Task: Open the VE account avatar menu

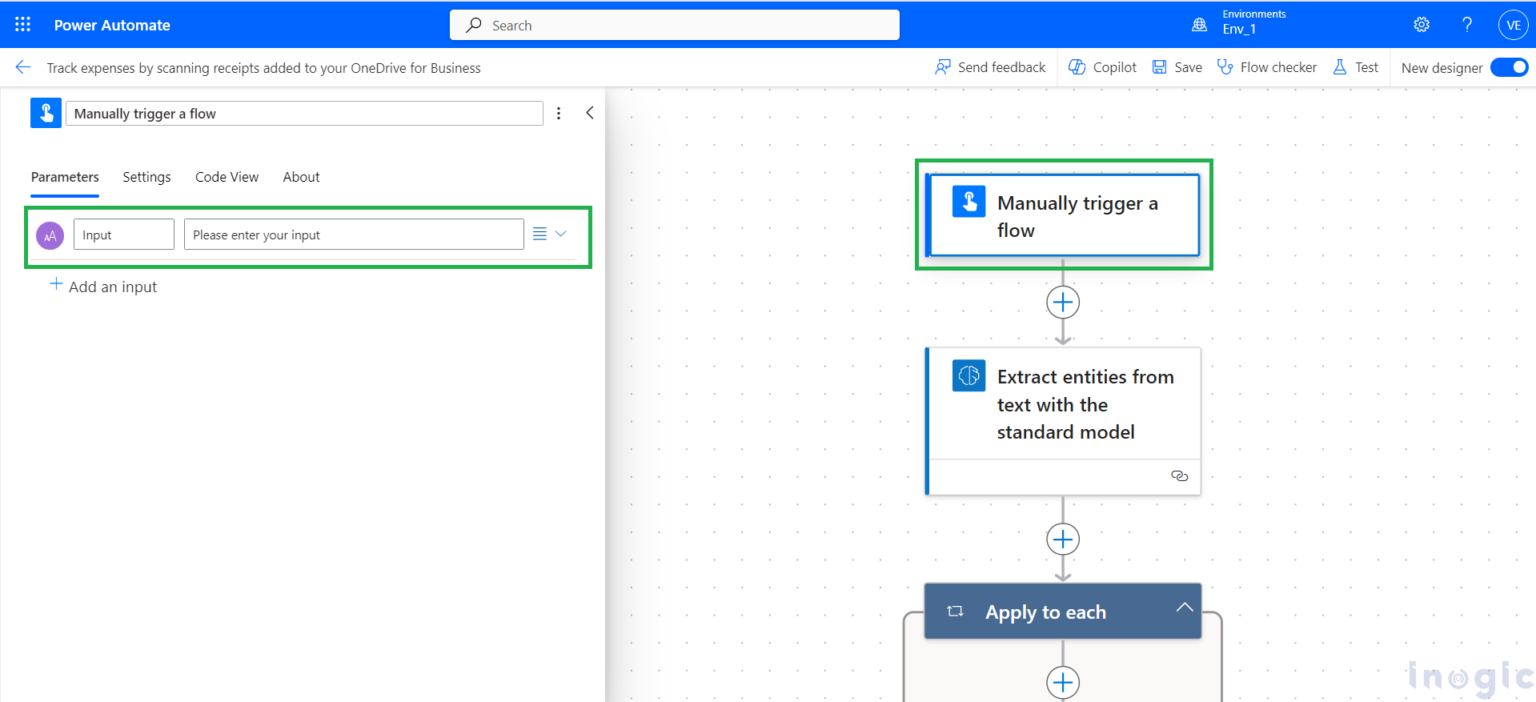Action: click(1513, 24)
